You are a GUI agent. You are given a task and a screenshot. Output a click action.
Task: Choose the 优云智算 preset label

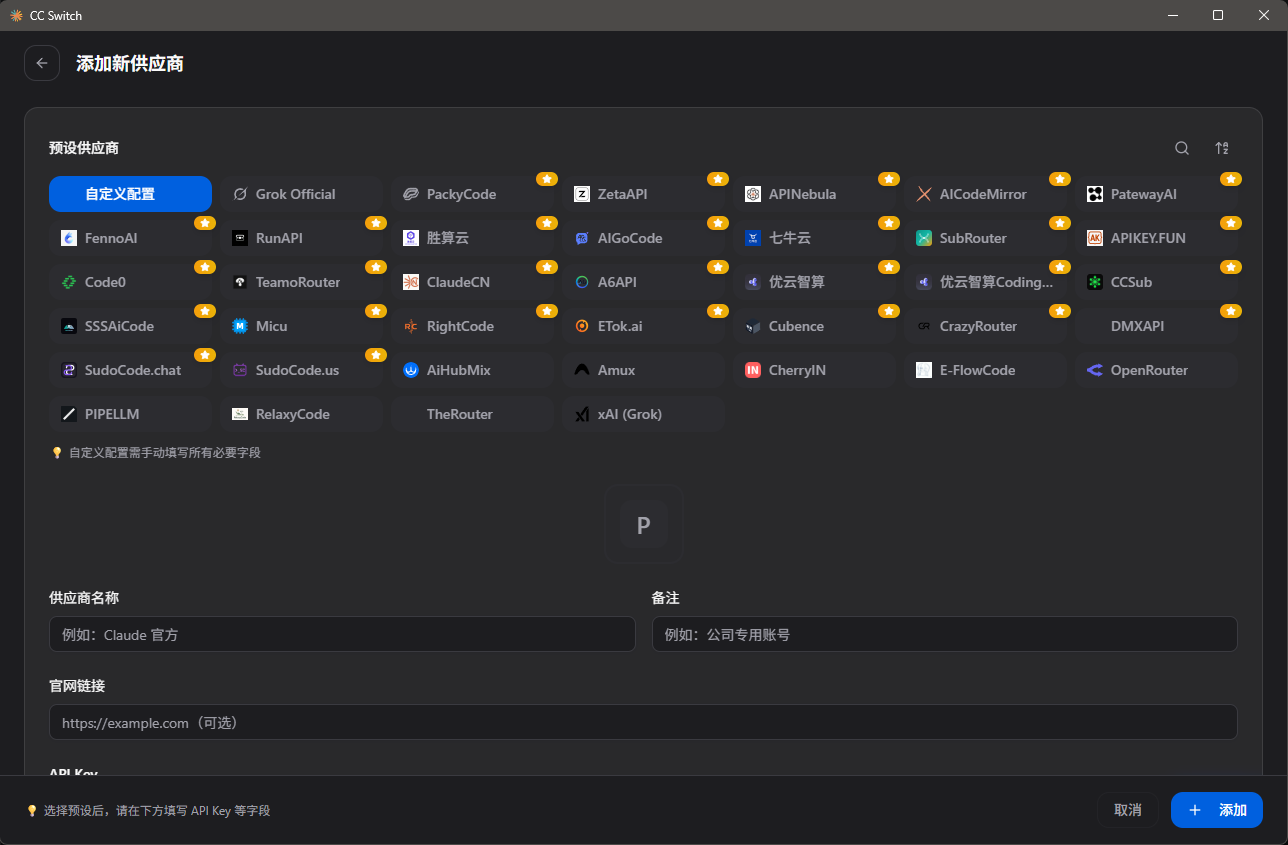(x=797, y=282)
